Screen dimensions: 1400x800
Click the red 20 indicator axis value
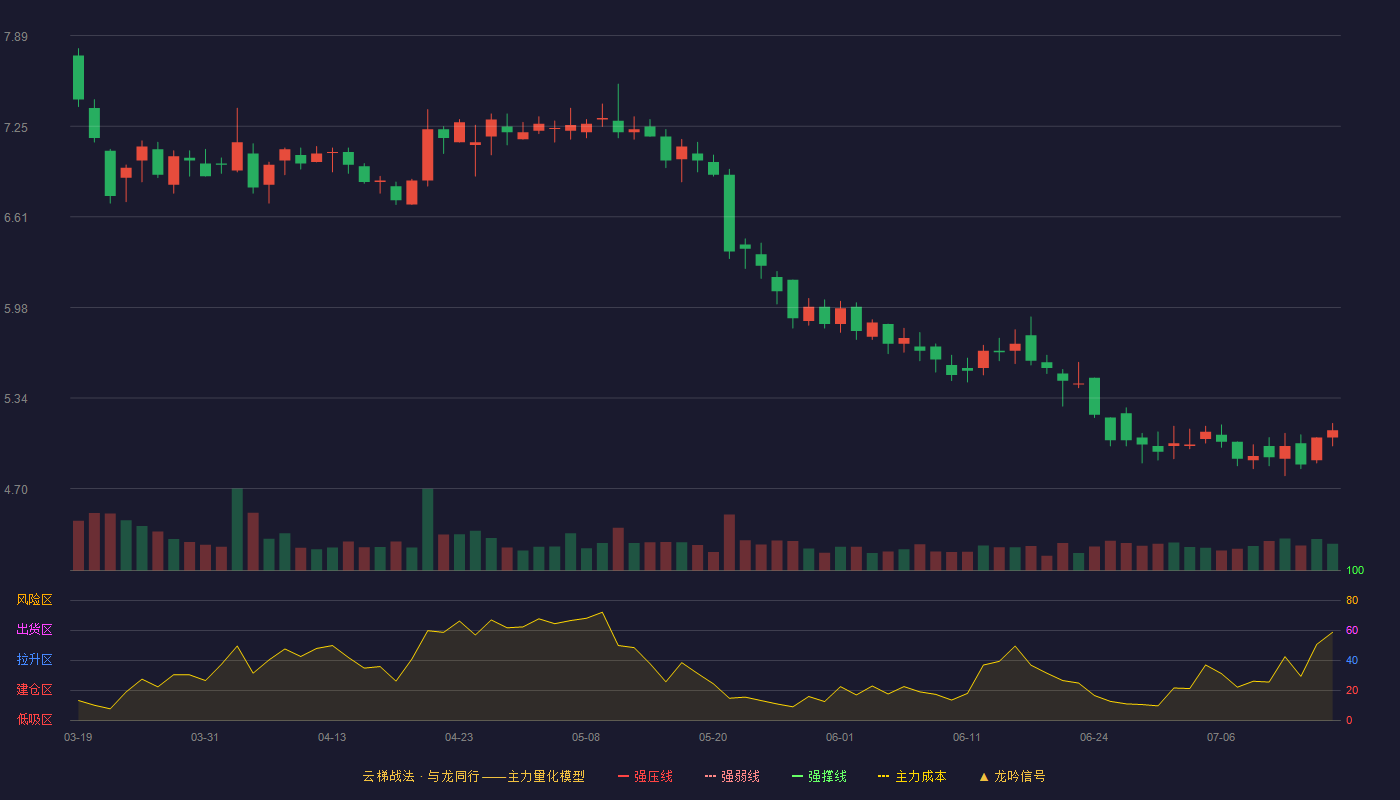1352,690
